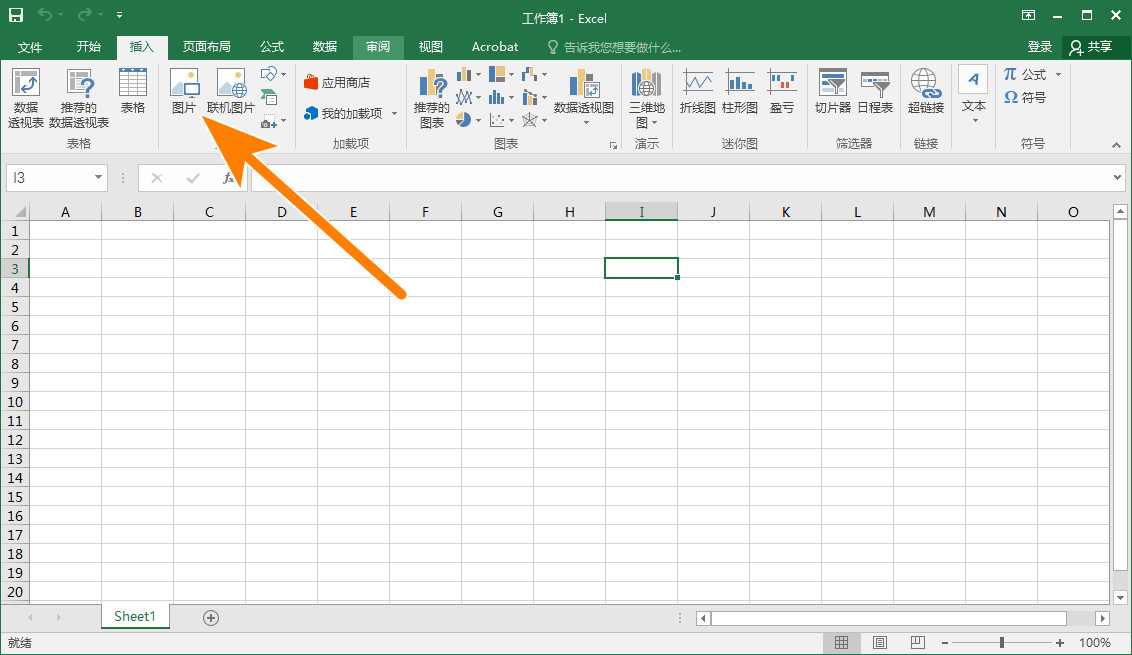
Task: Open the 文件 file menu
Action: [x=30, y=47]
